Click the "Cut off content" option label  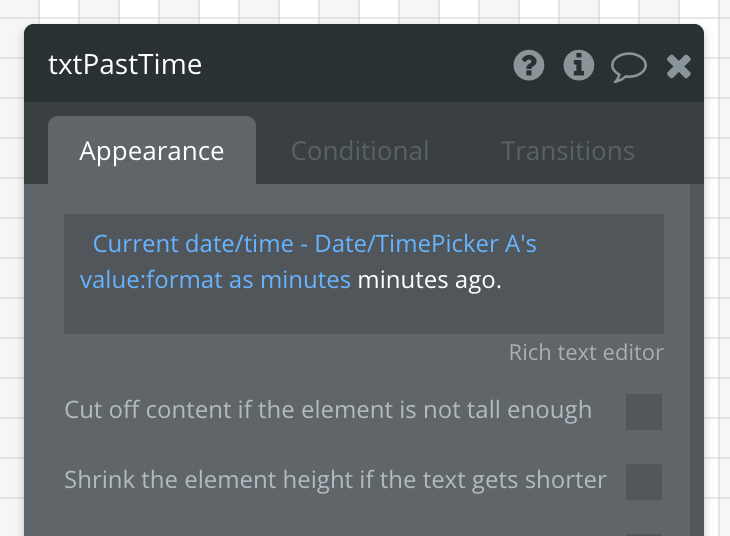328,411
